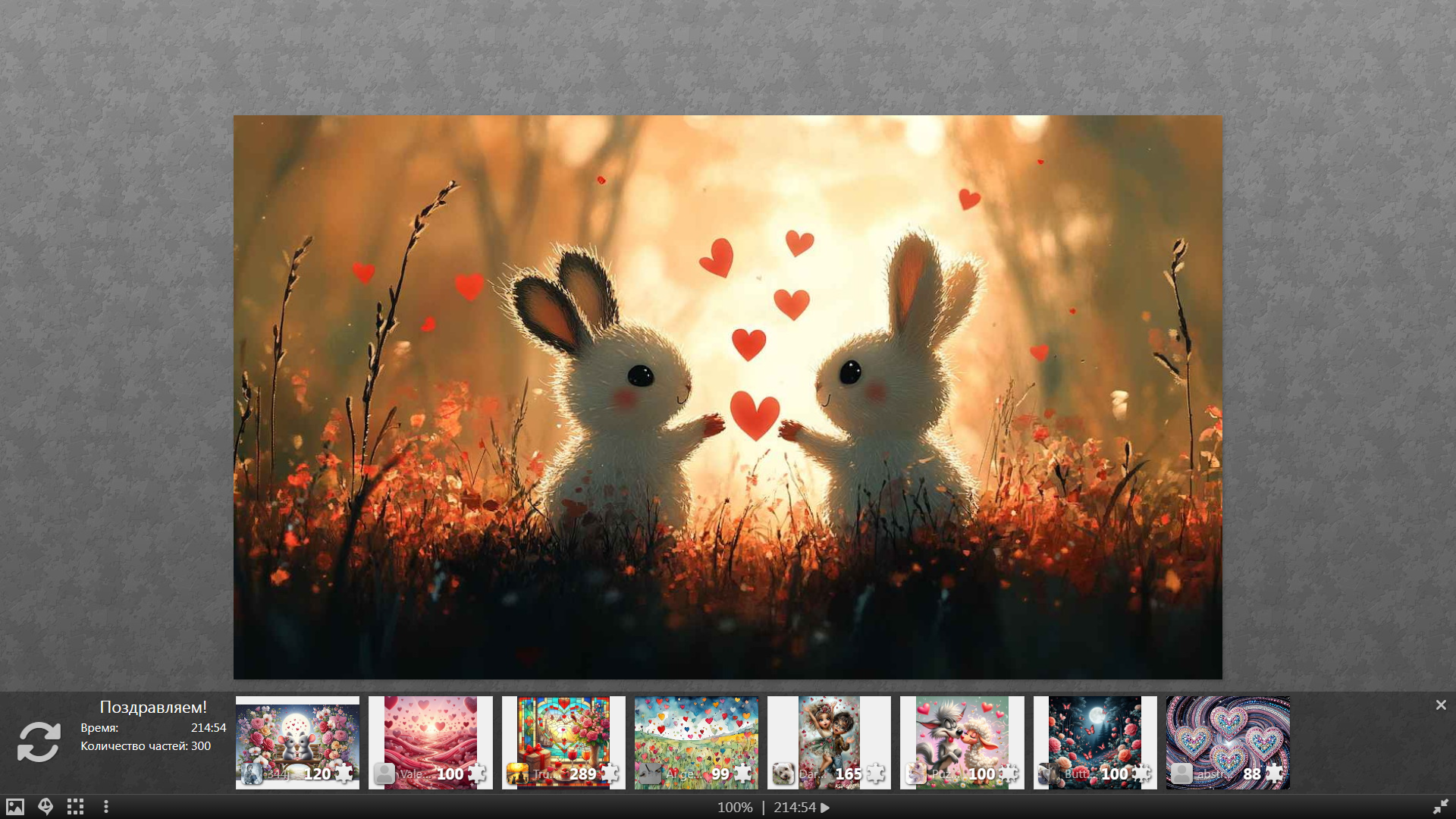Open the 165-piece dancing kids puzzle

click(829, 736)
